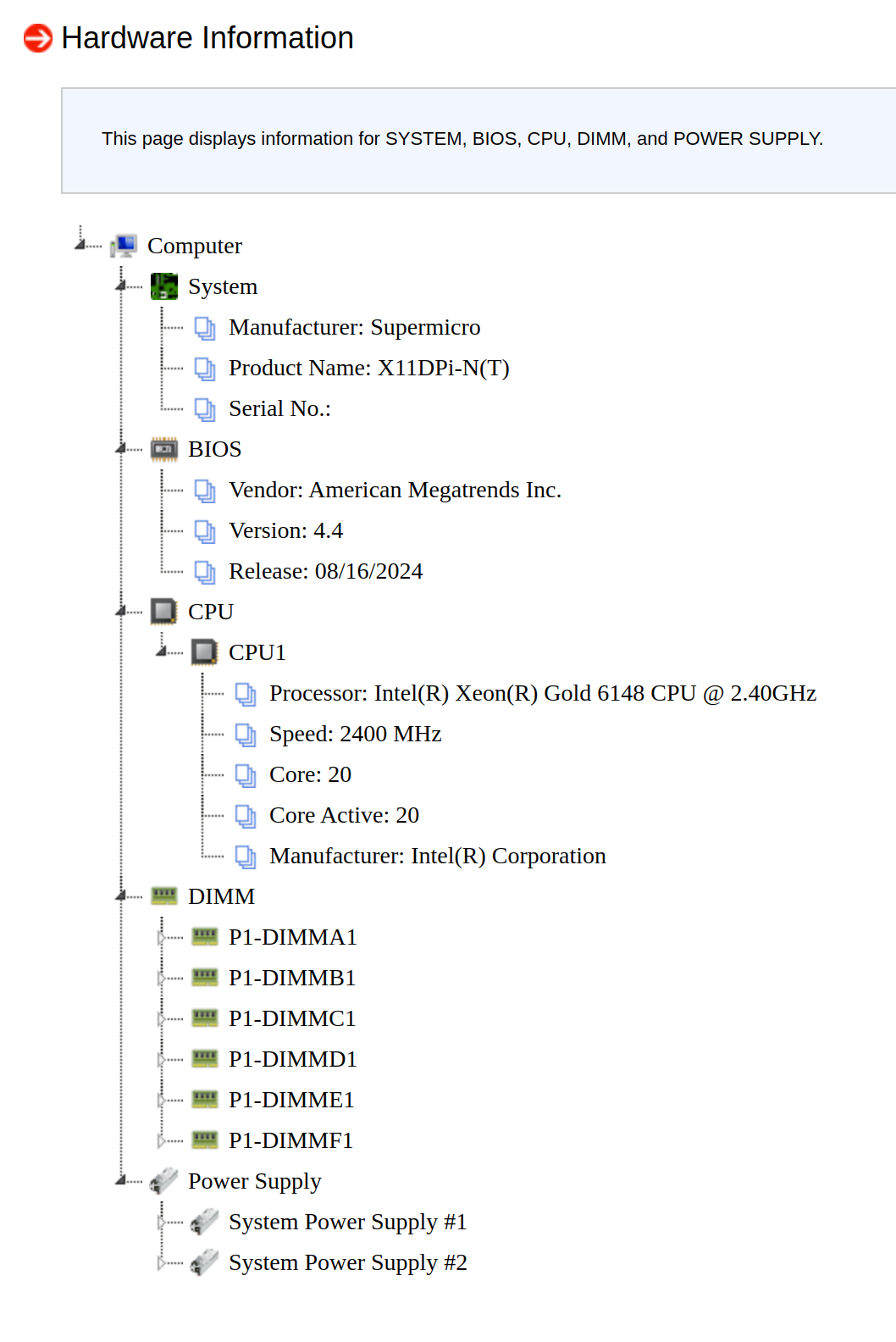The width and height of the screenshot is (896, 1342).
Task: Collapse the CPU tree node
Action: point(120,611)
